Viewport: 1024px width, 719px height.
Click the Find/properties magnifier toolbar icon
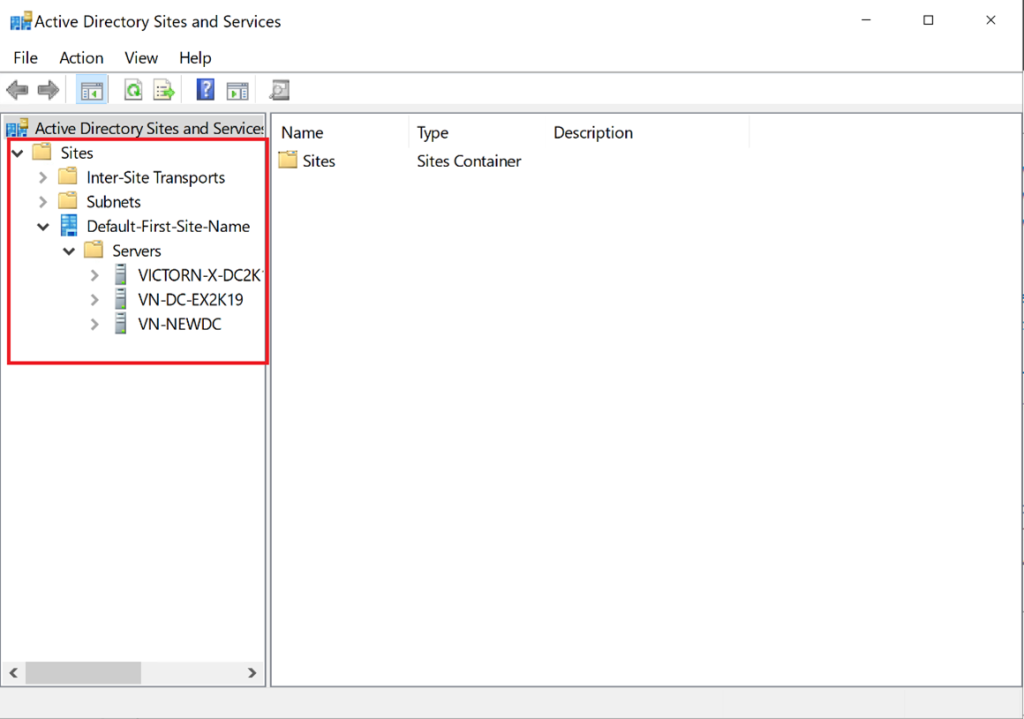point(280,91)
